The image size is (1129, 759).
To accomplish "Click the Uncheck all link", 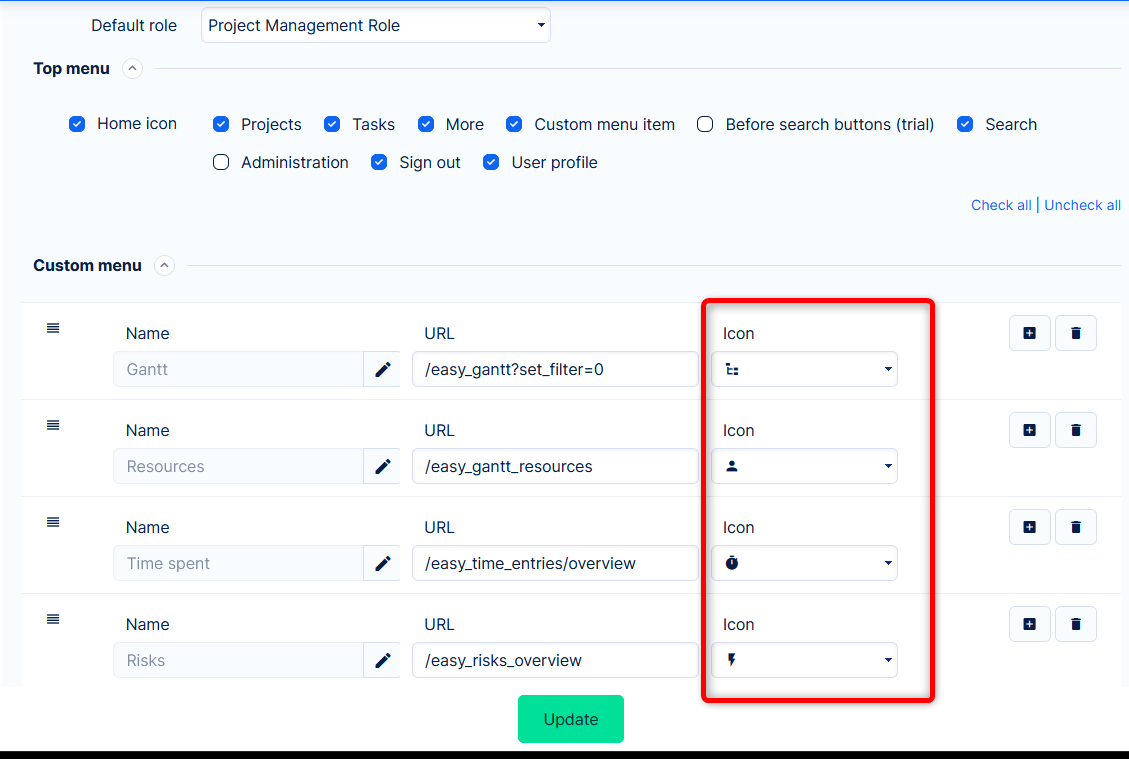I will [x=1082, y=205].
